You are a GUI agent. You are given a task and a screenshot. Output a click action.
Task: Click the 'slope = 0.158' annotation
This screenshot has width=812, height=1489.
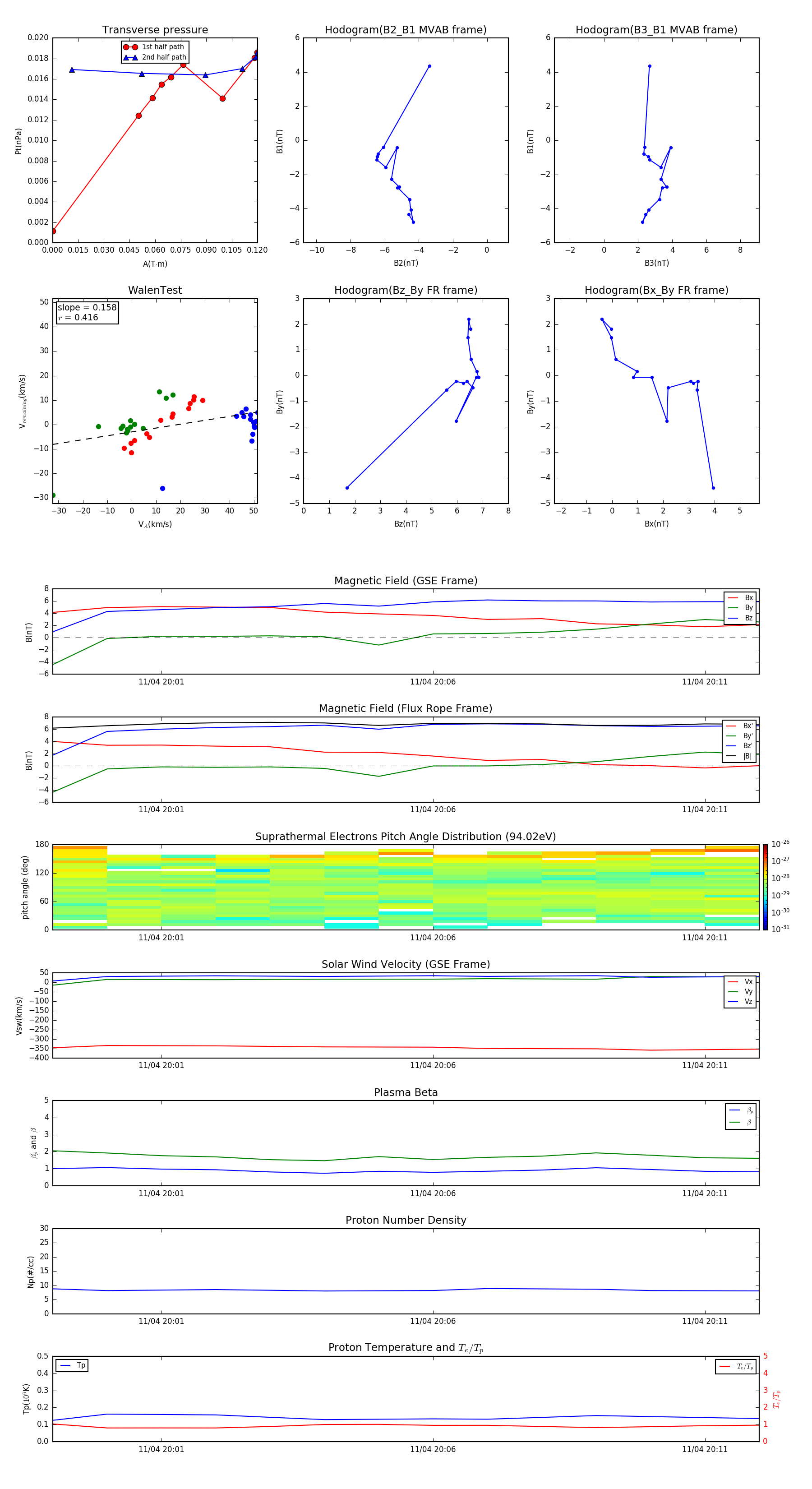point(87,308)
